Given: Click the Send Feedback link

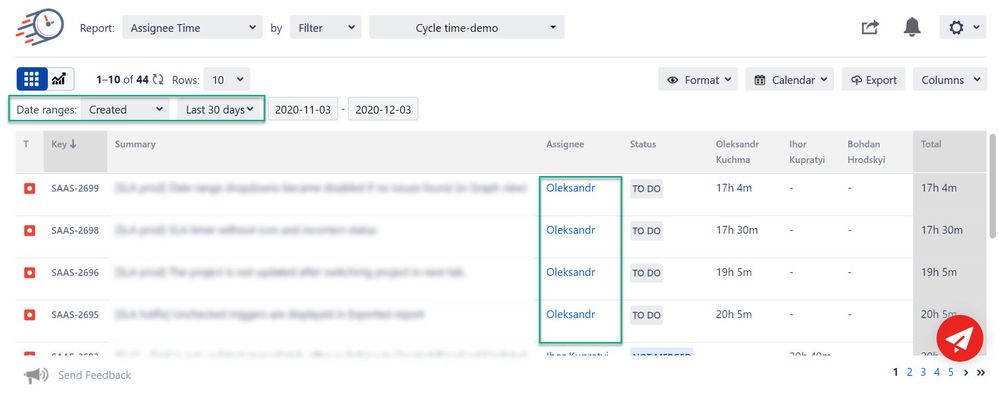Looking at the screenshot, I should tap(94, 375).
